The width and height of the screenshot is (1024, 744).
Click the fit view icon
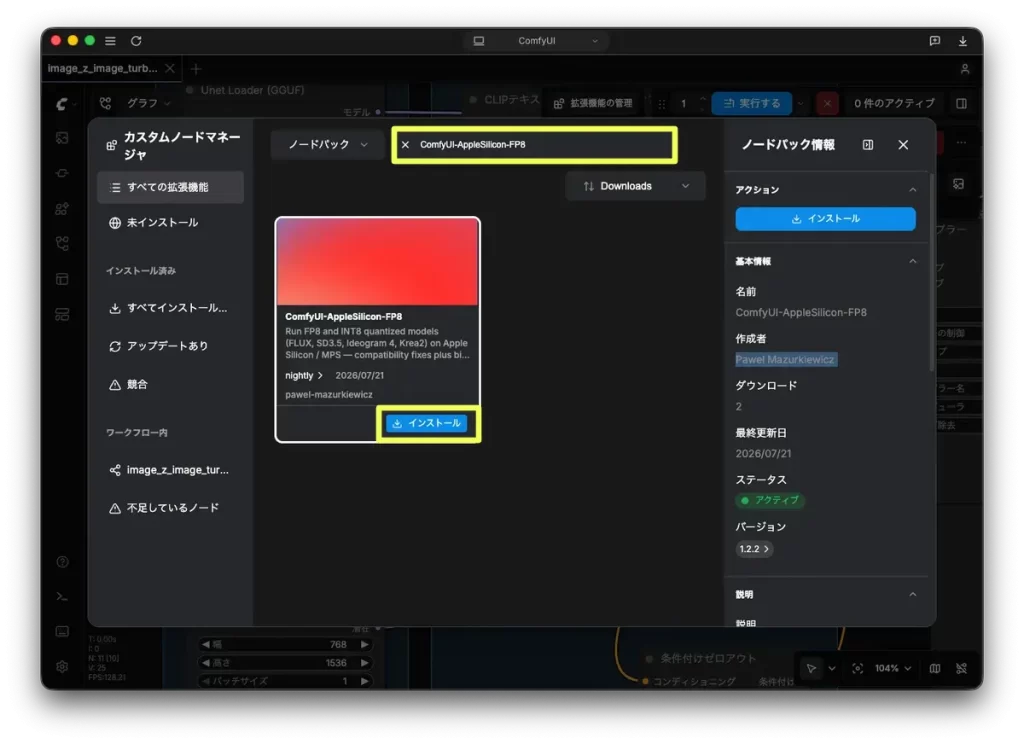[857, 668]
